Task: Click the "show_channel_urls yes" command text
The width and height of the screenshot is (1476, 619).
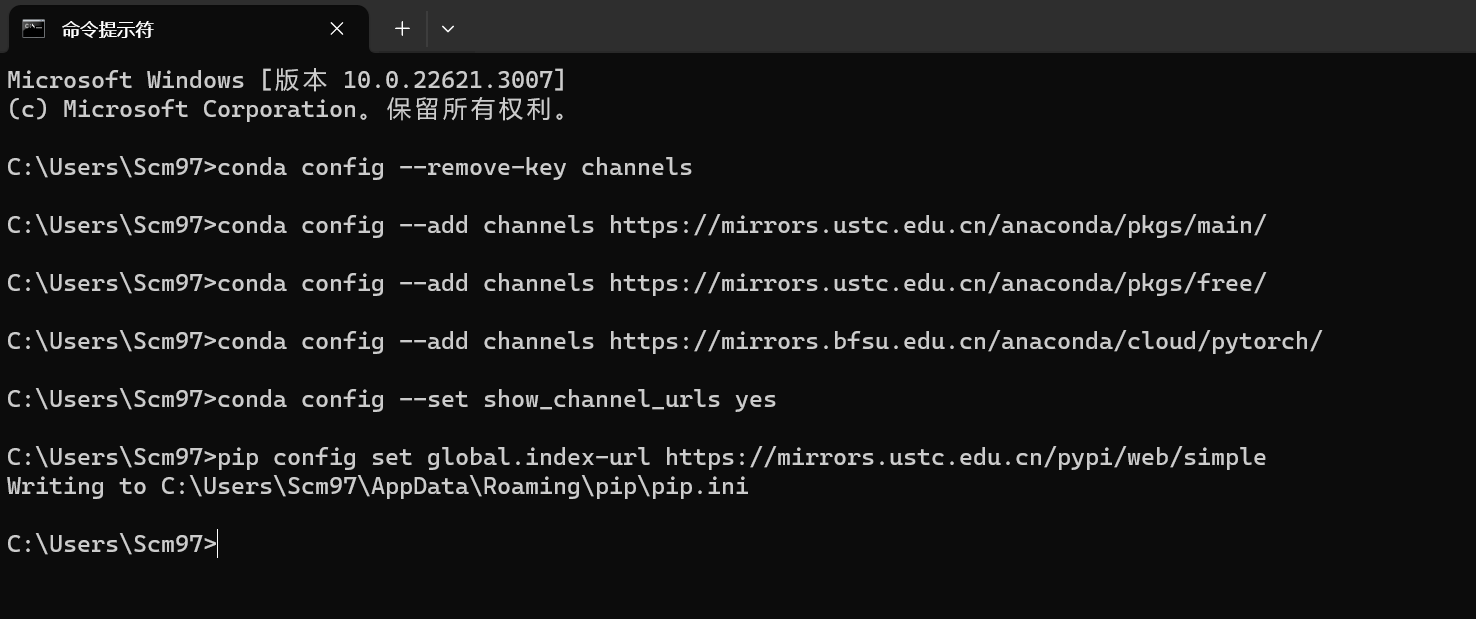Action: pos(629,400)
